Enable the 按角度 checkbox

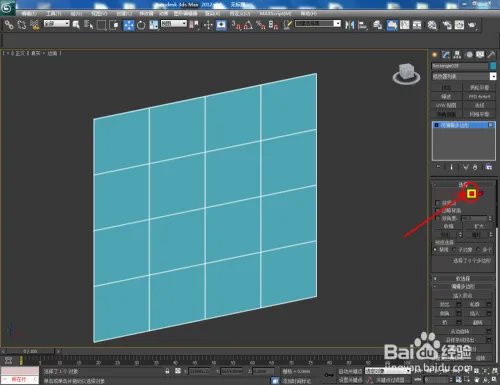pyautogui.click(x=438, y=218)
